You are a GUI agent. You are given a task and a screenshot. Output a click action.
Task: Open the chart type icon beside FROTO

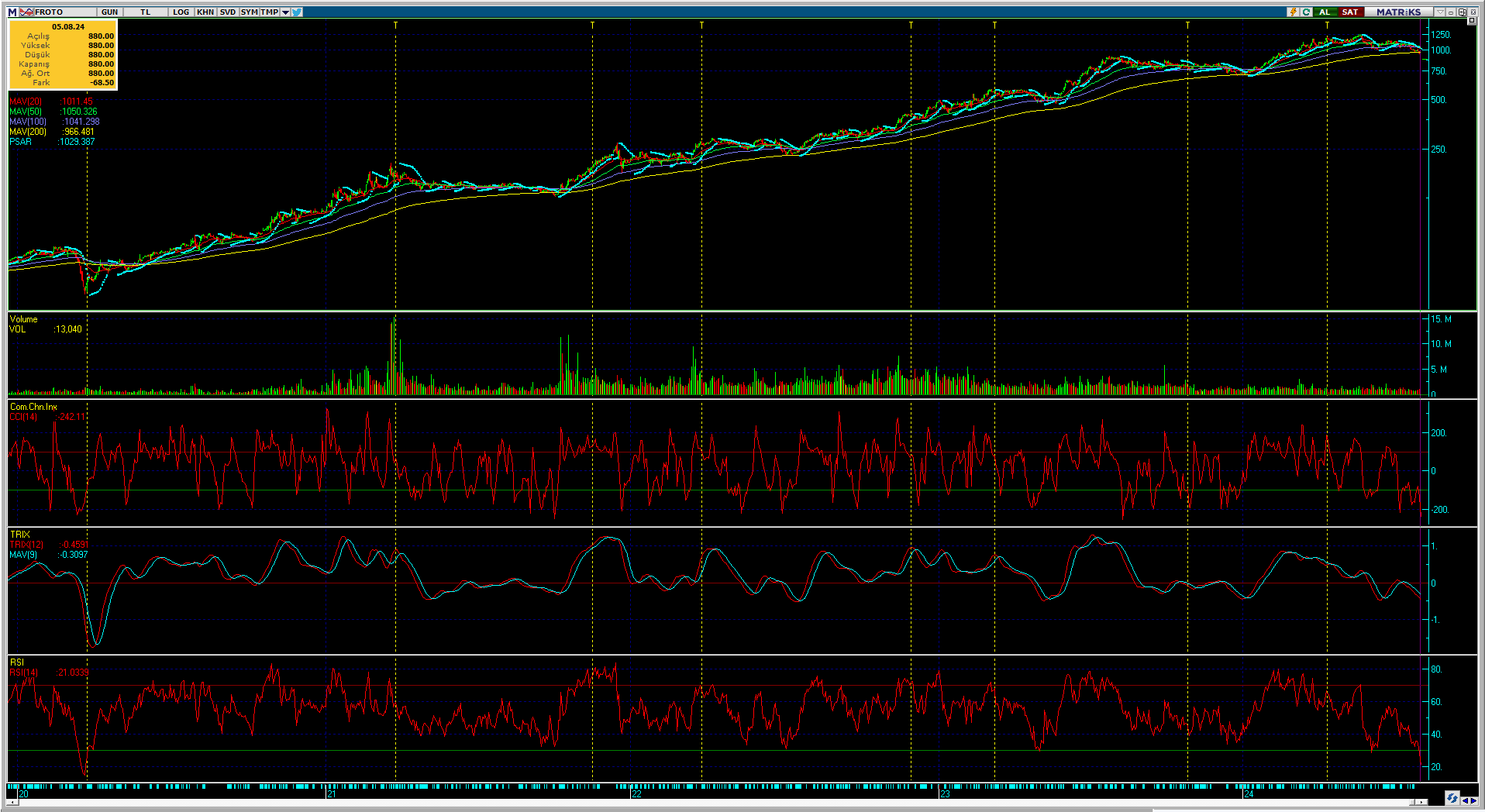point(26,12)
